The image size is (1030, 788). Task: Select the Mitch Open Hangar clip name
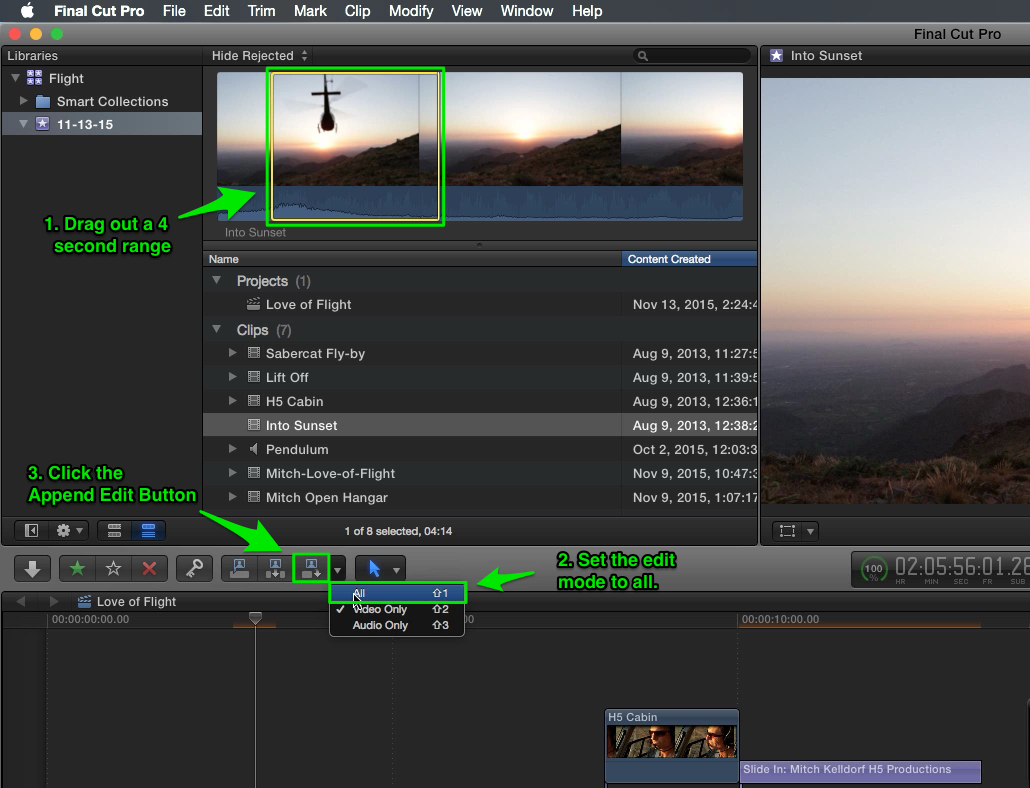pyautogui.click(x=326, y=498)
